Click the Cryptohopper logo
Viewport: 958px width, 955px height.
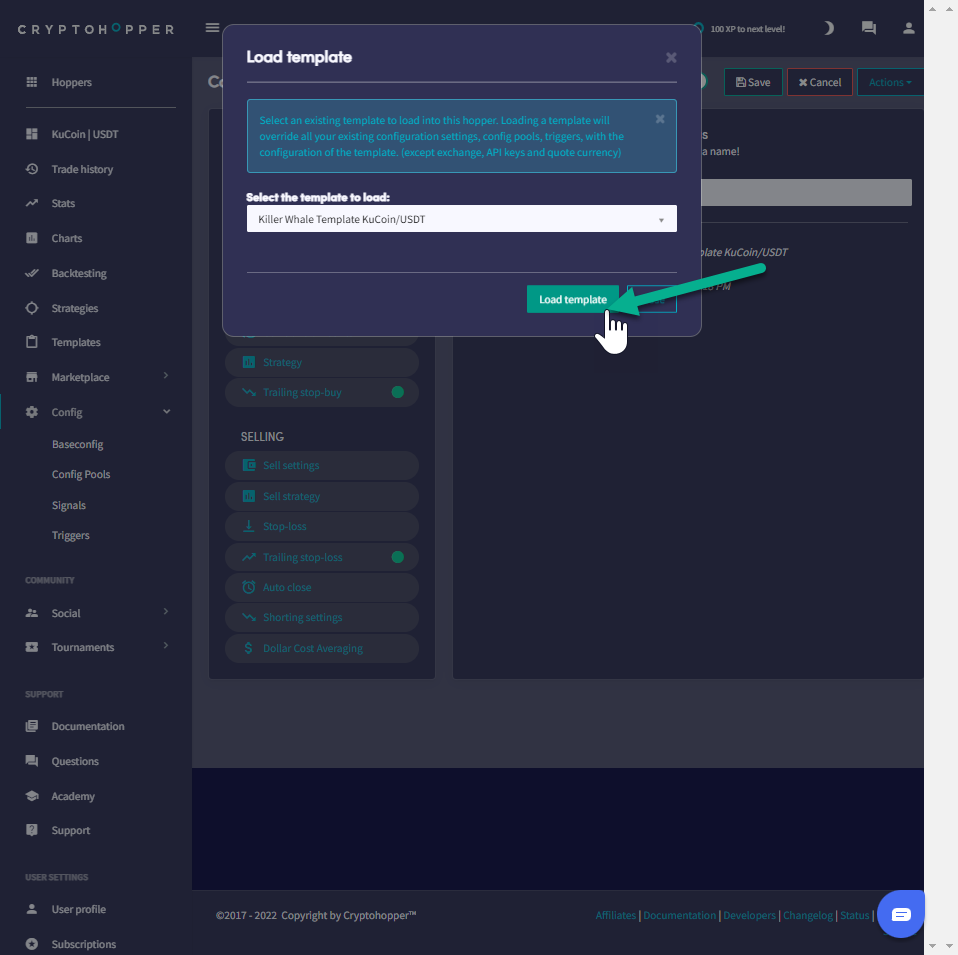(96, 29)
